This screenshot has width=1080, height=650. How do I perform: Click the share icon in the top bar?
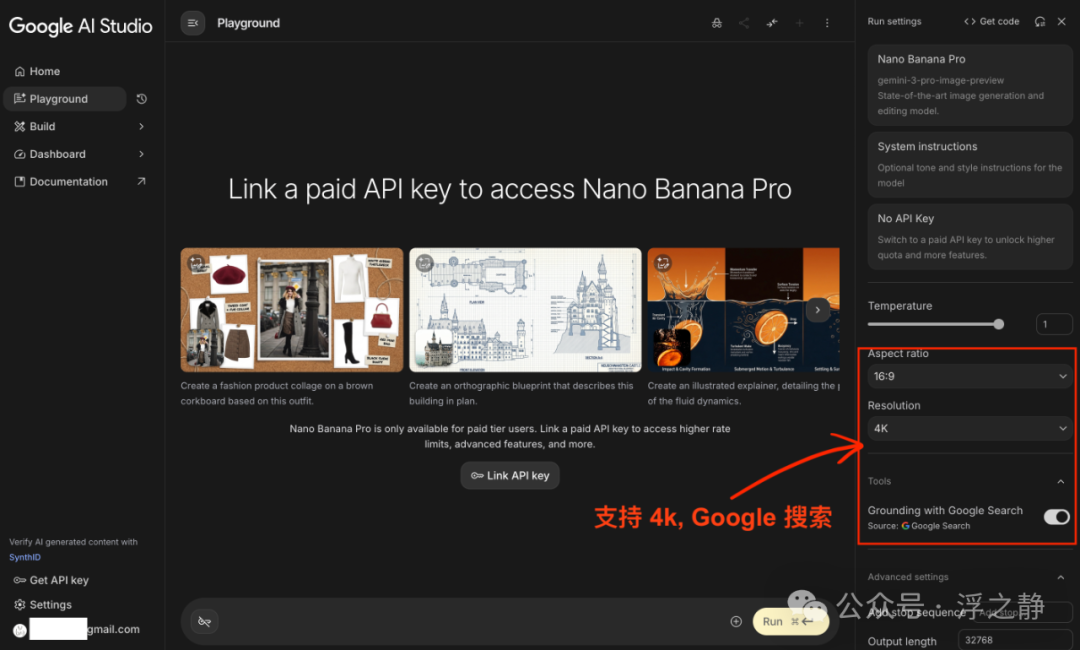tap(744, 23)
